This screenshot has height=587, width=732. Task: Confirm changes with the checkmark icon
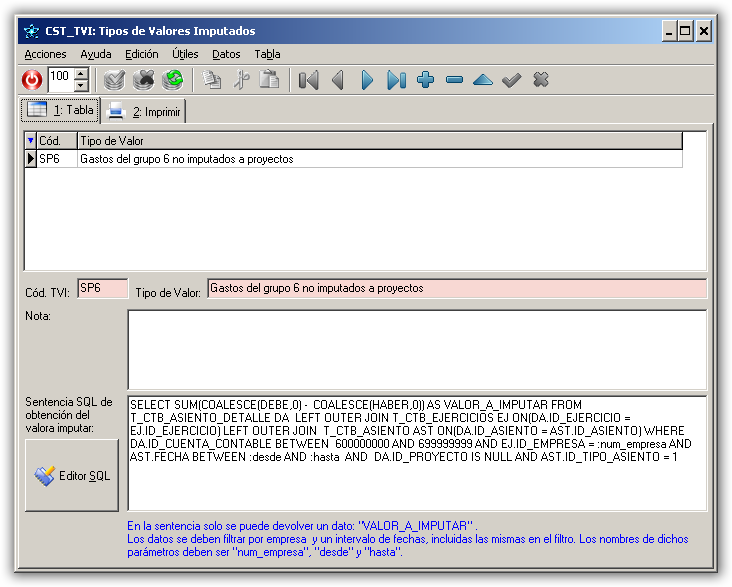click(x=512, y=80)
